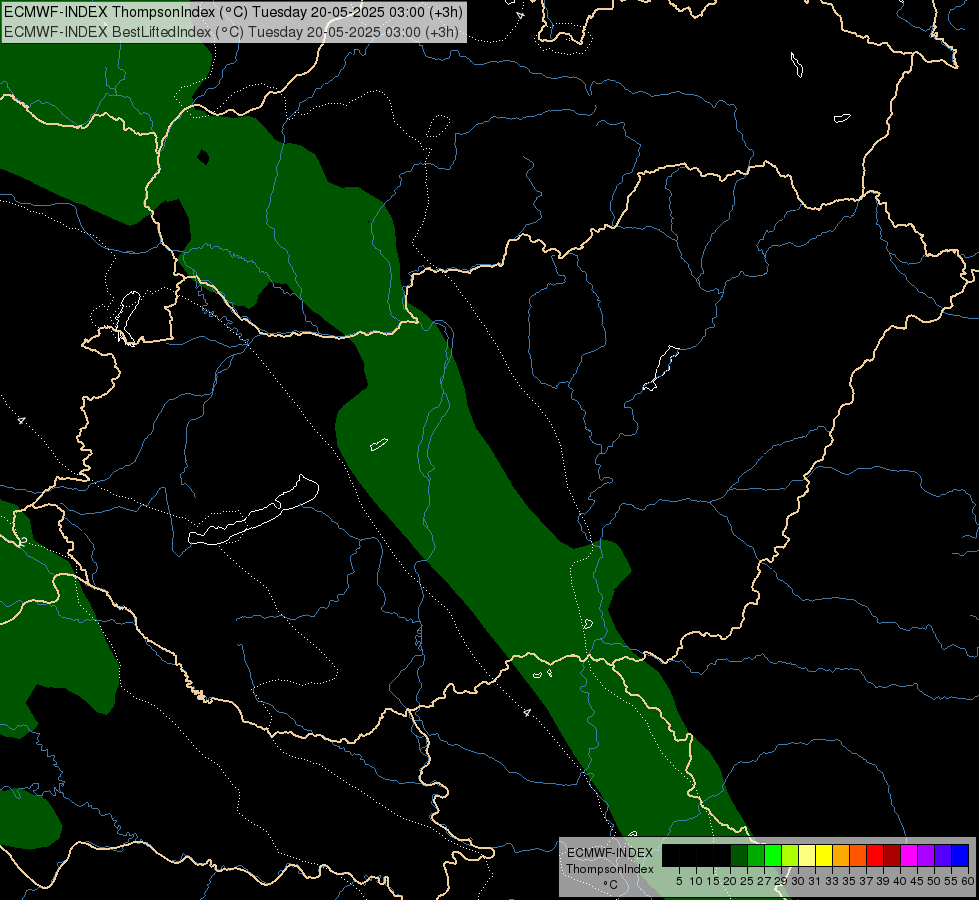Pick the bright green 27–29 legend swatch
Screen dimensions: 979x900
tap(773, 855)
